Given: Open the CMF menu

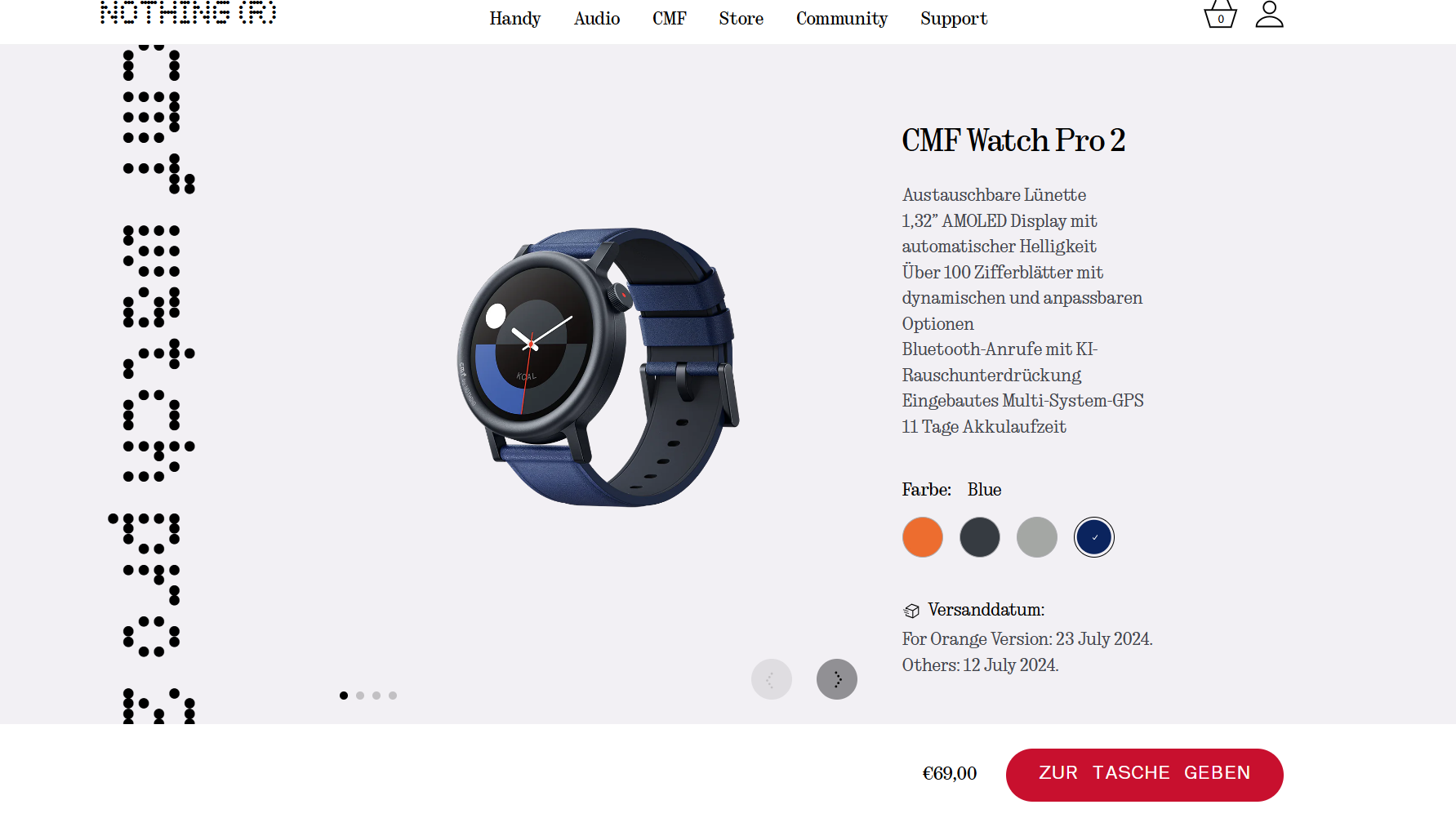Looking at the screenshot, I should (x=670, y=19).
